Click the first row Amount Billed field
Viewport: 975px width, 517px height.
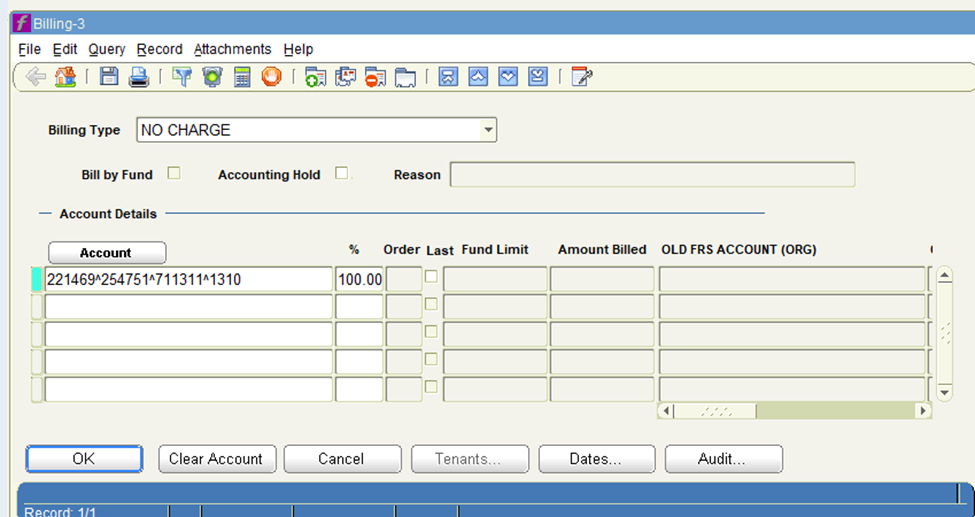pyautogui.click(x=602, y=279)
